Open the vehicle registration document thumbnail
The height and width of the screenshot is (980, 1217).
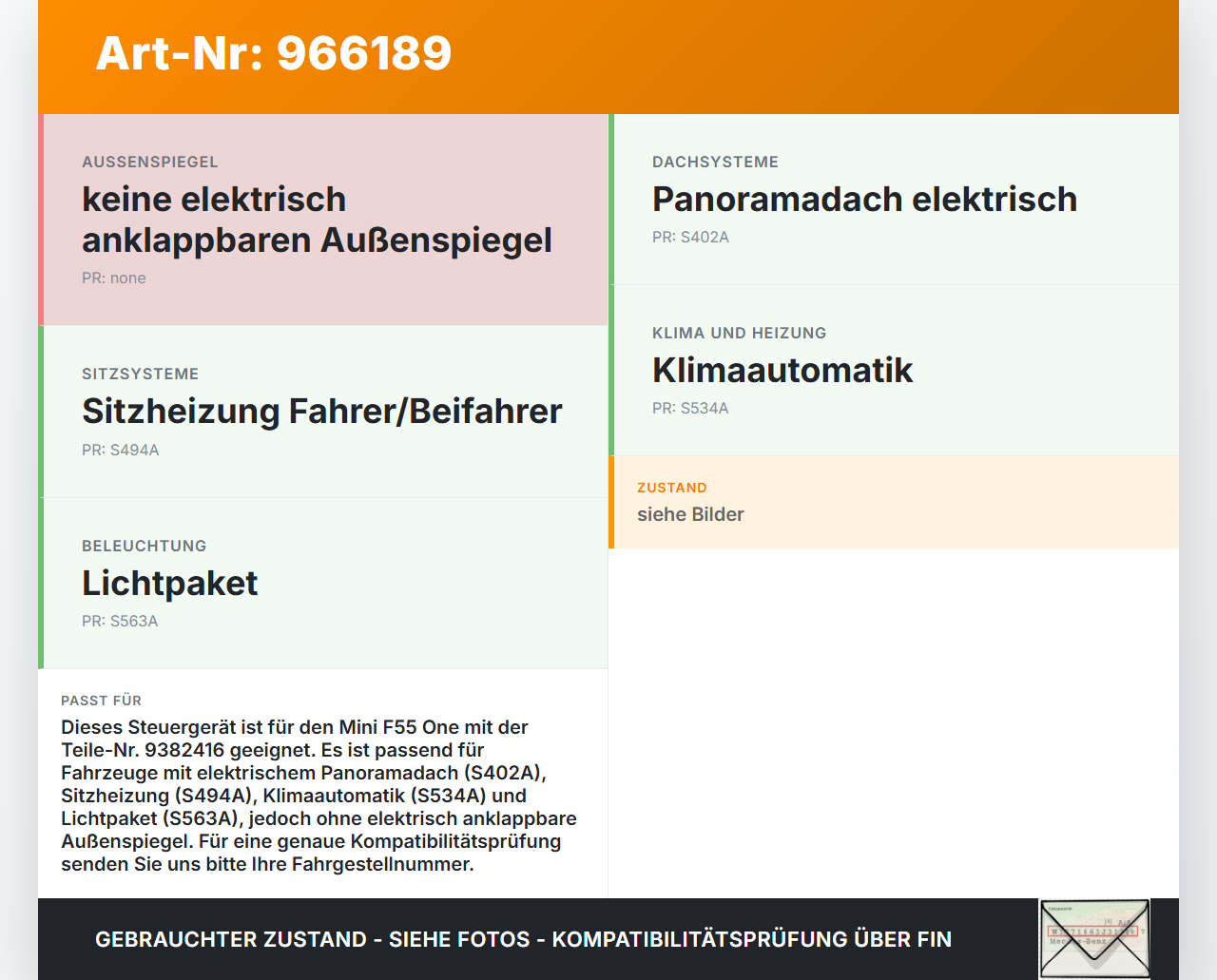point(1094,938)
